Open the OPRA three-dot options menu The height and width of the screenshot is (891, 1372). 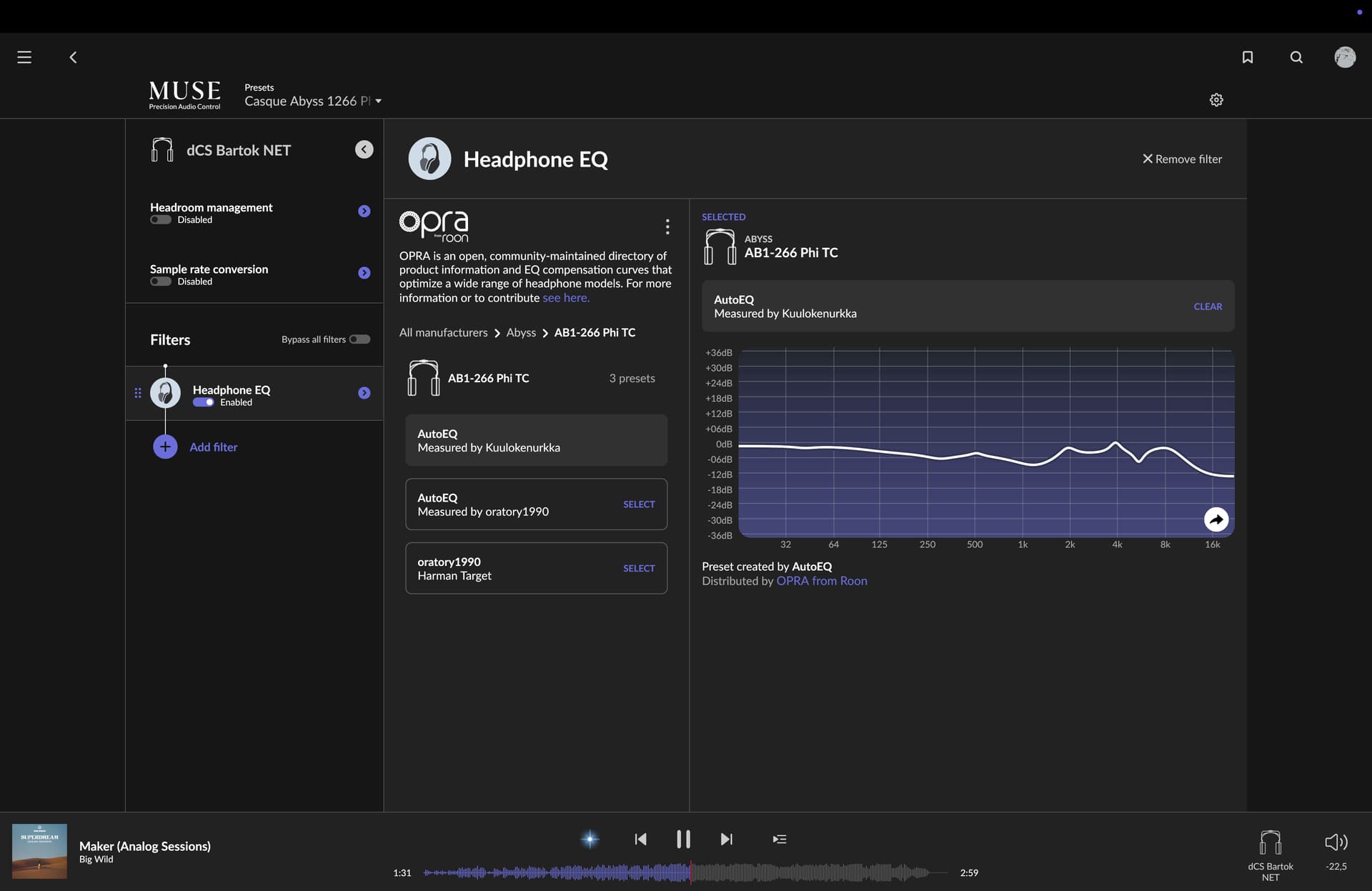[667, 227]
